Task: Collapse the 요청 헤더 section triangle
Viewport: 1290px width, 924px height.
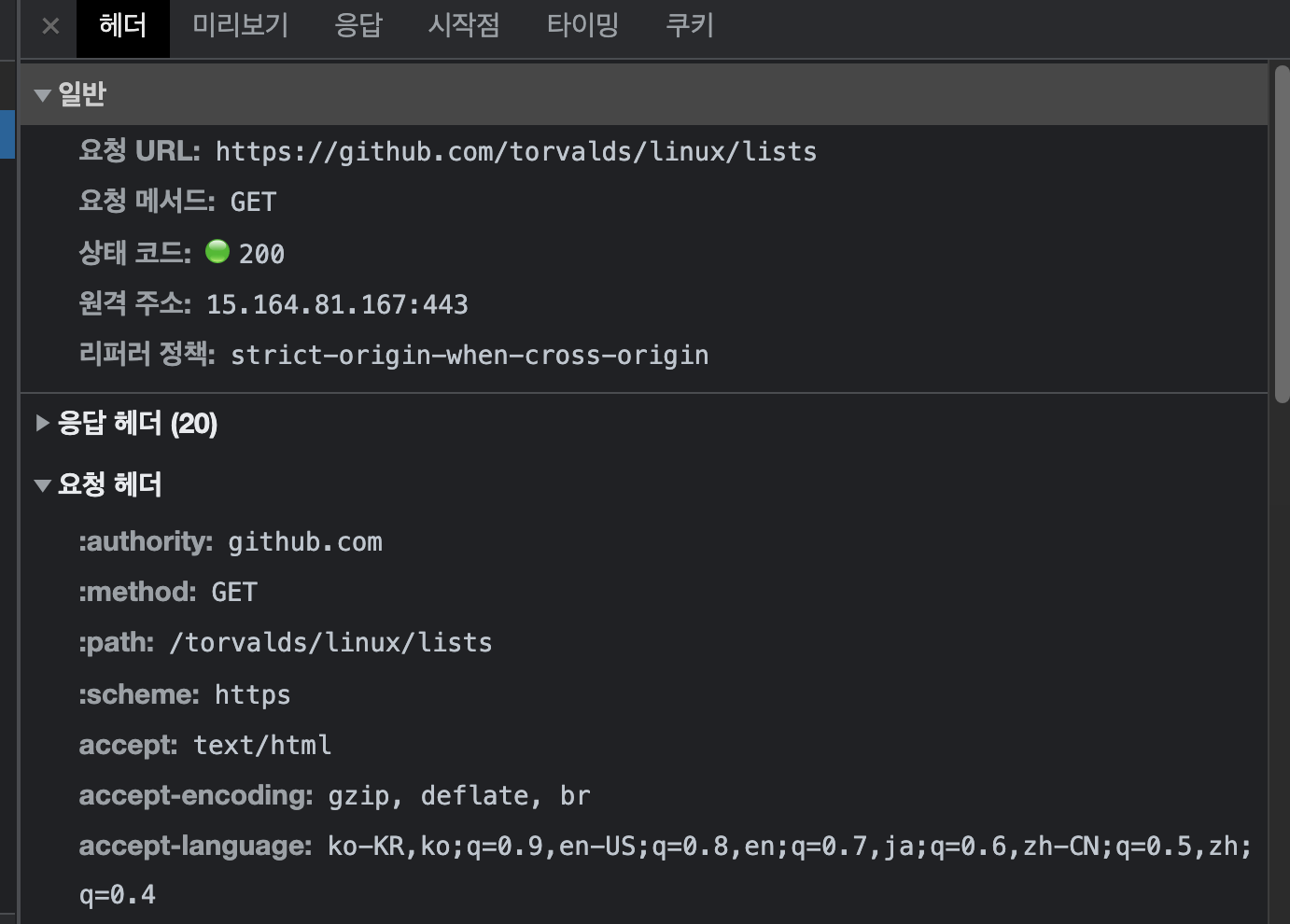Action: coord(42,485)
